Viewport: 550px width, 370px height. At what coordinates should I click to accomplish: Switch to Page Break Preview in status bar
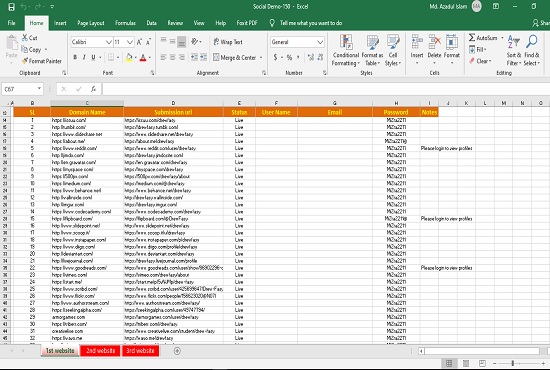point(482,363)
